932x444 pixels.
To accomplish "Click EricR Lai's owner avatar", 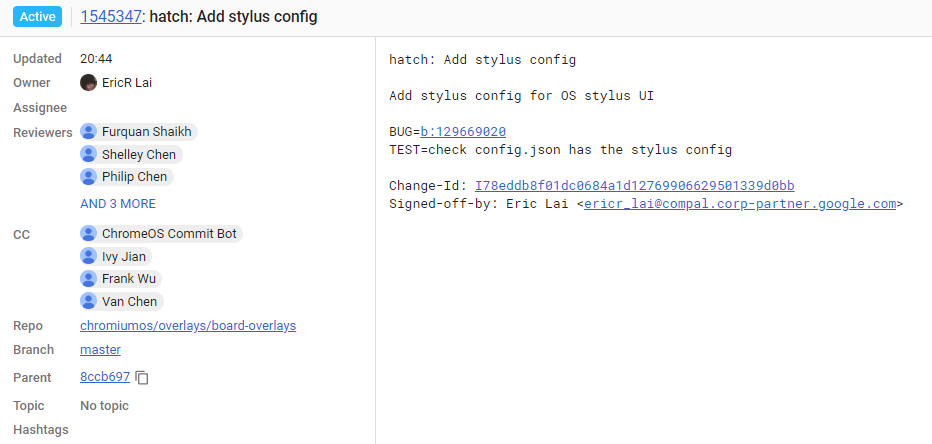I will click(x=89, y=83).
